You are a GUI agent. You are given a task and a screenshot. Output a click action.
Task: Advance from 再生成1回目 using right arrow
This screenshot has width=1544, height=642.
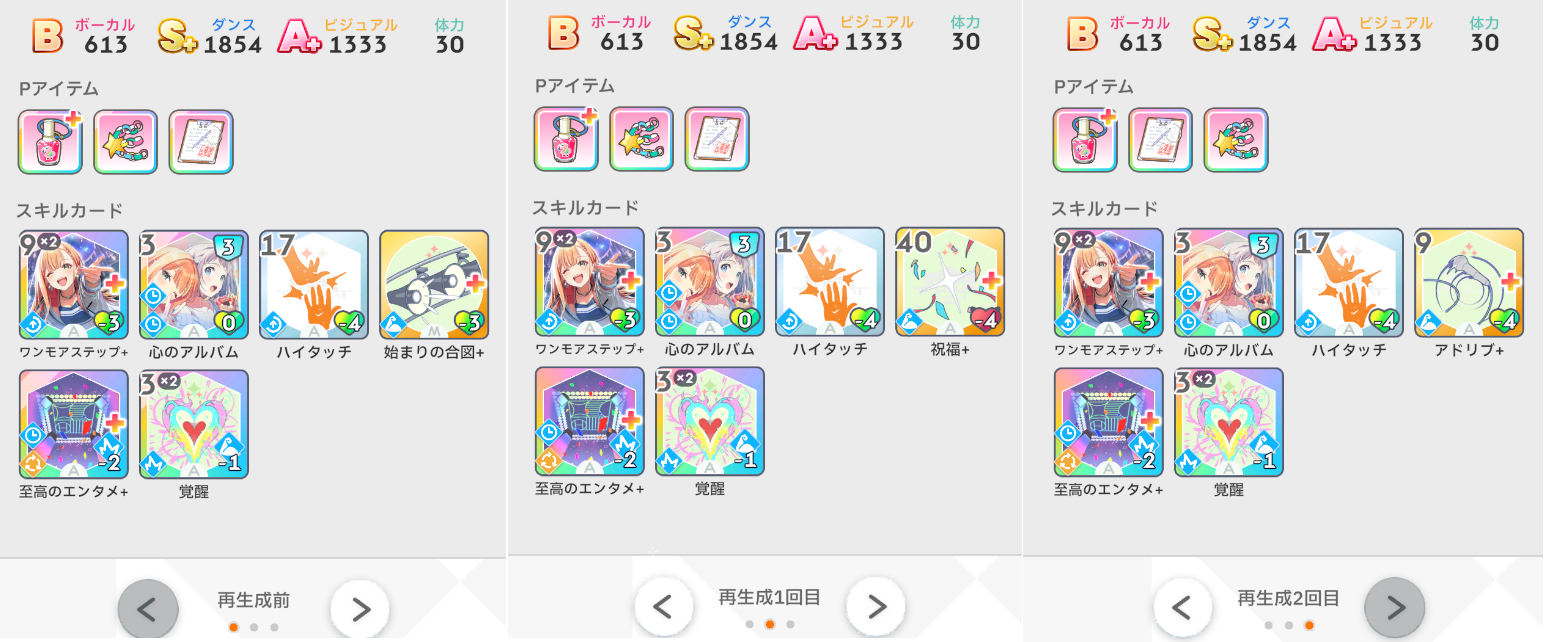click(x=876, y=606)
